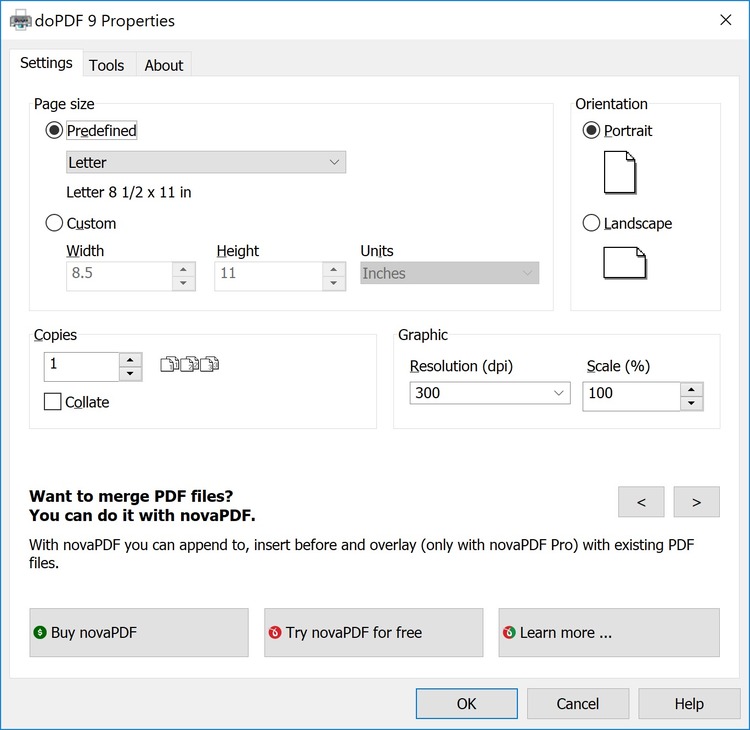Click the icon on Learn more button
The width and height of the screenshot is (750, 730).
509,632
